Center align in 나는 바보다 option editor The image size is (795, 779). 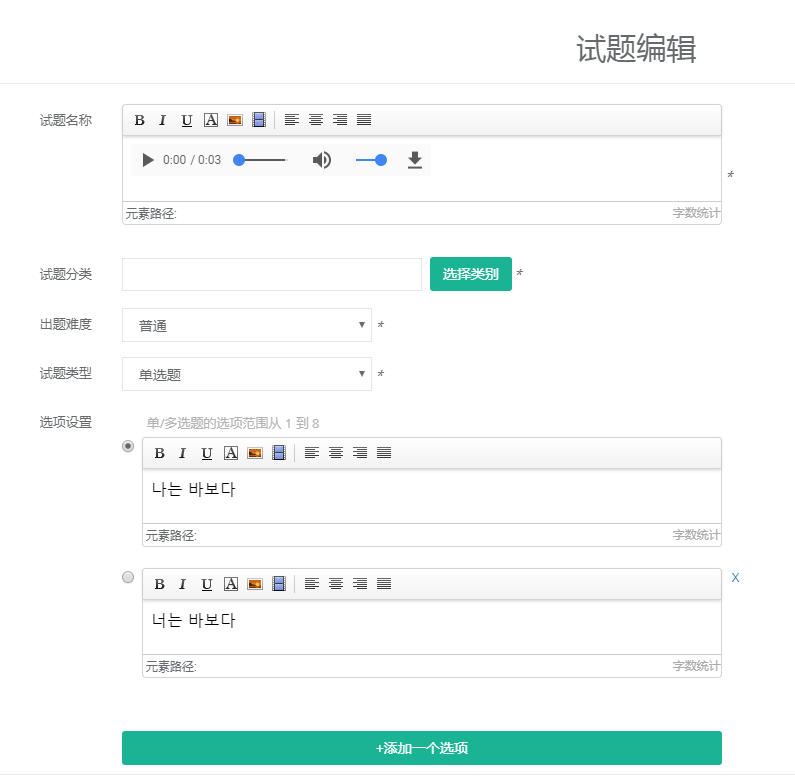click(336, 453)
